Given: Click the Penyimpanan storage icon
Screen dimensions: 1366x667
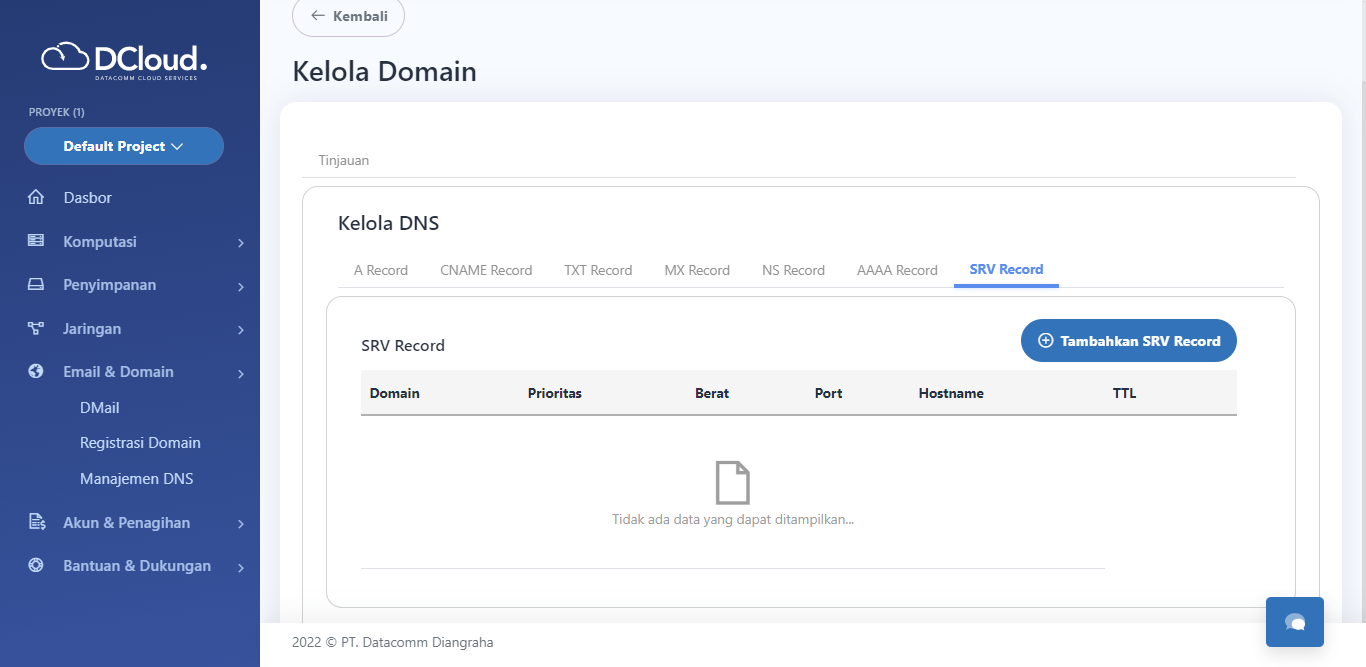Looking at the screenshot, I should [x=36, y=285].
